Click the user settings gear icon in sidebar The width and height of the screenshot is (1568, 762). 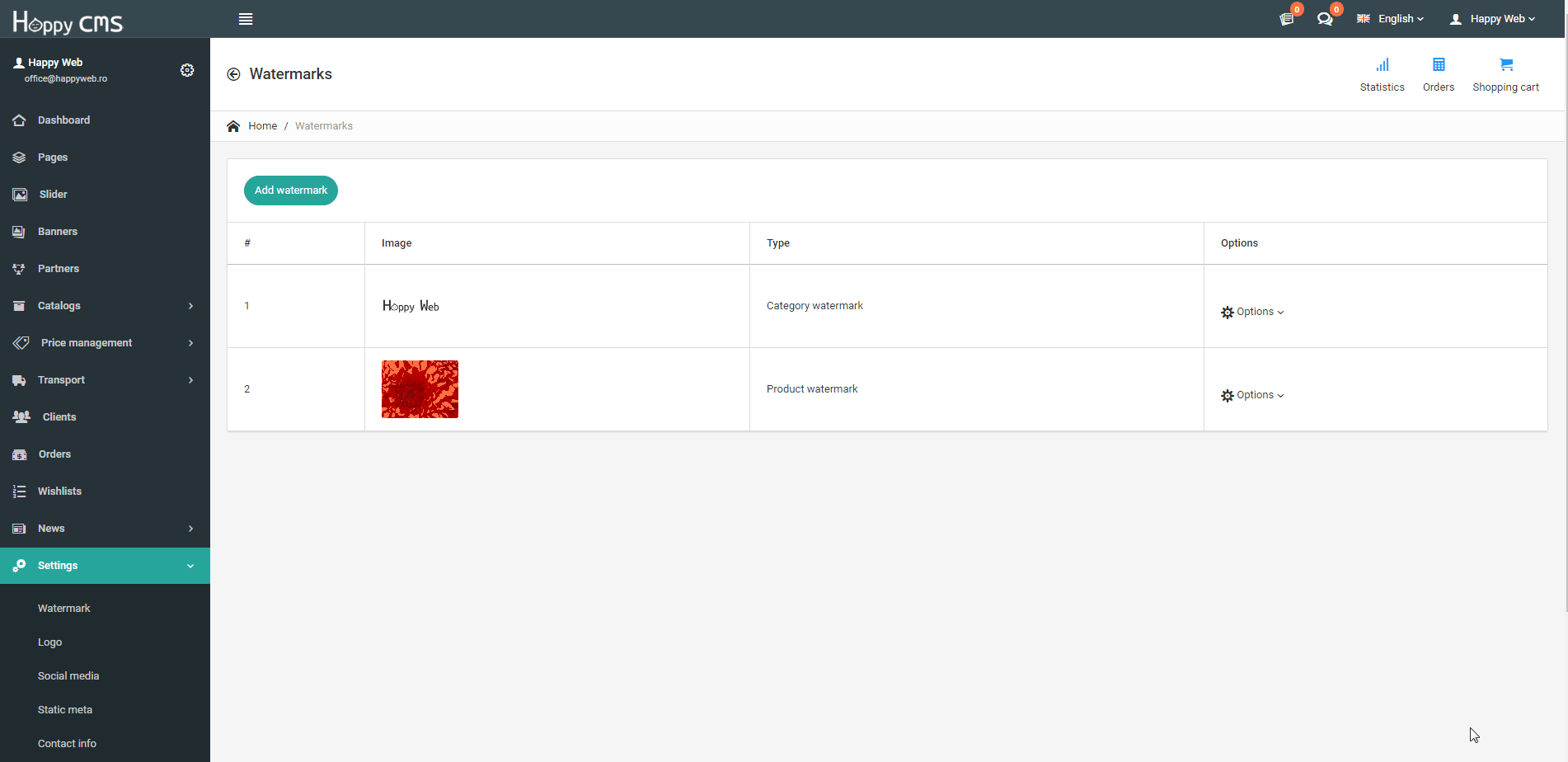coord(187,70)
